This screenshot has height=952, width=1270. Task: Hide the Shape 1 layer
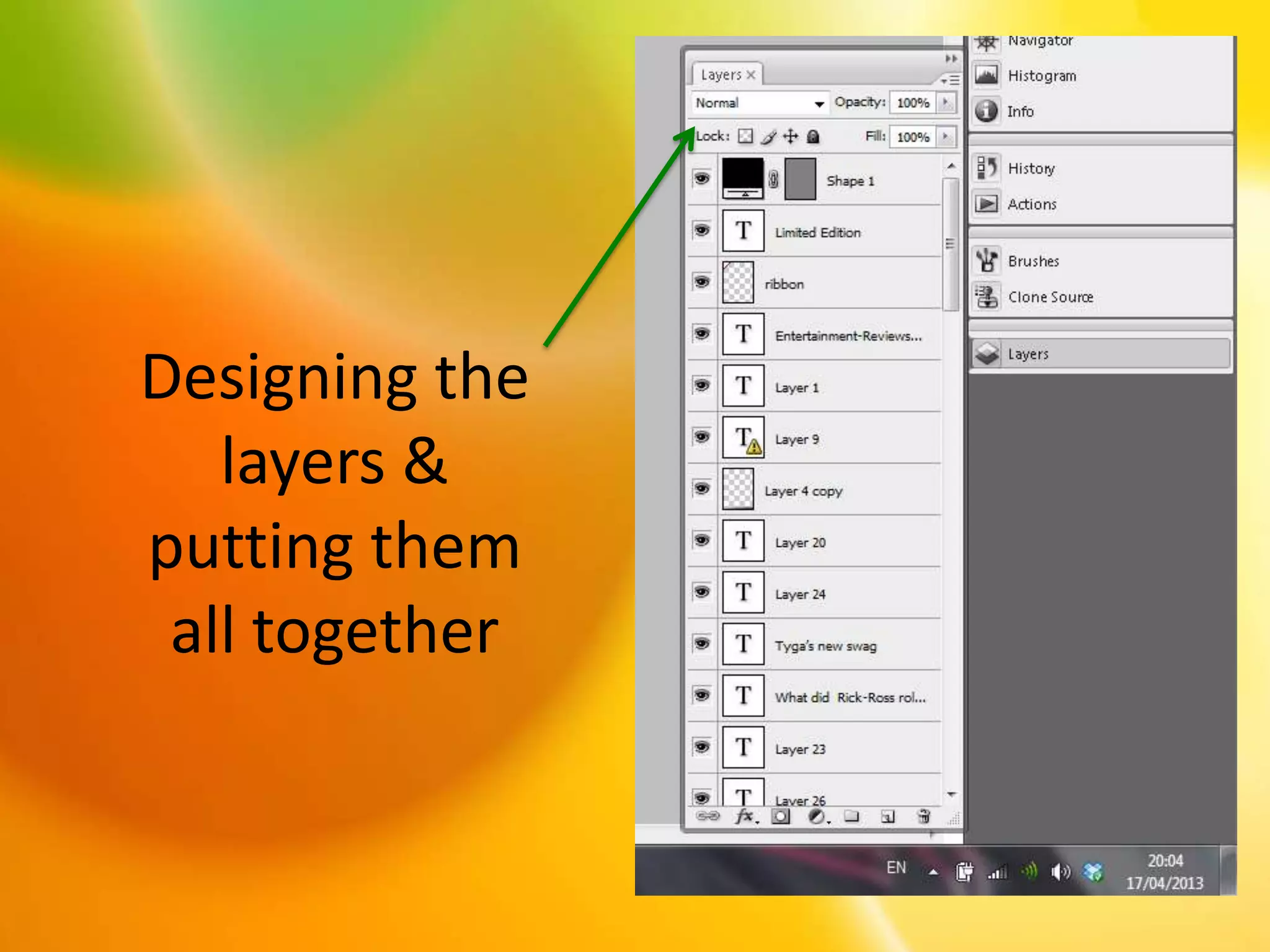tap(701, 179)
